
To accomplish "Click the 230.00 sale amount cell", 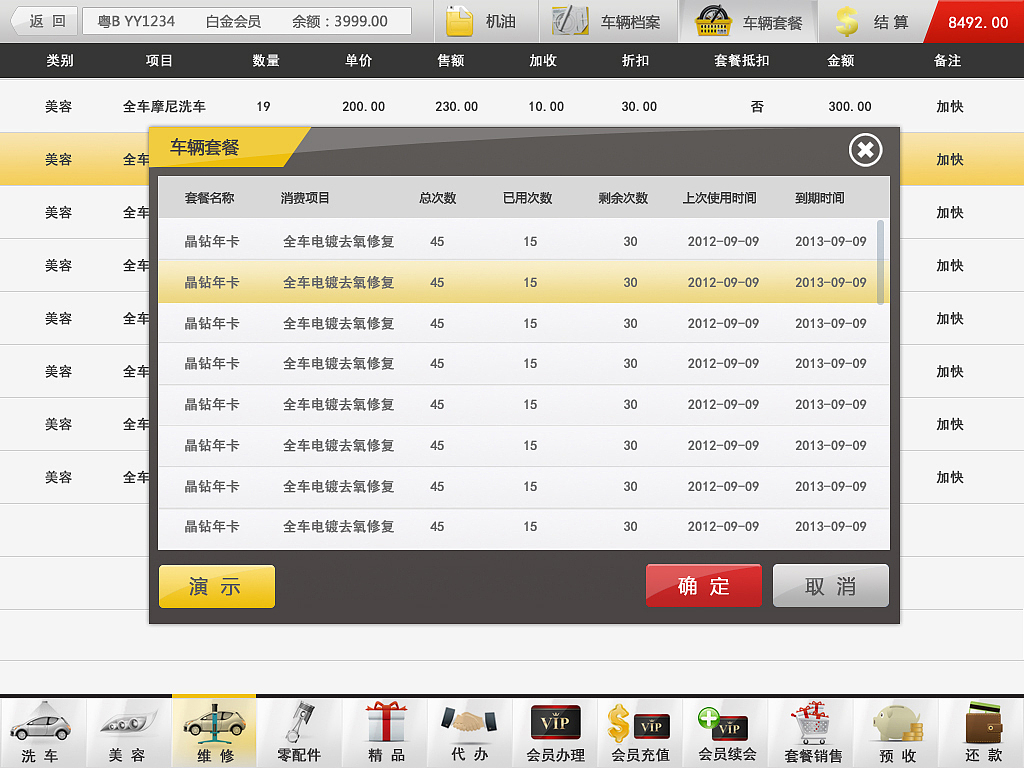I will [456, 106].
